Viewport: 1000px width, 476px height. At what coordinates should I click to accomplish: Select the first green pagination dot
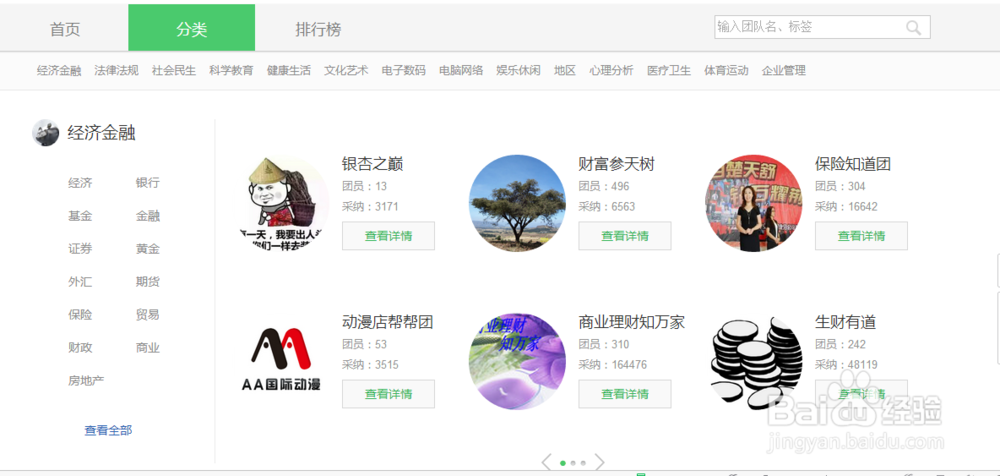(562, 463)
